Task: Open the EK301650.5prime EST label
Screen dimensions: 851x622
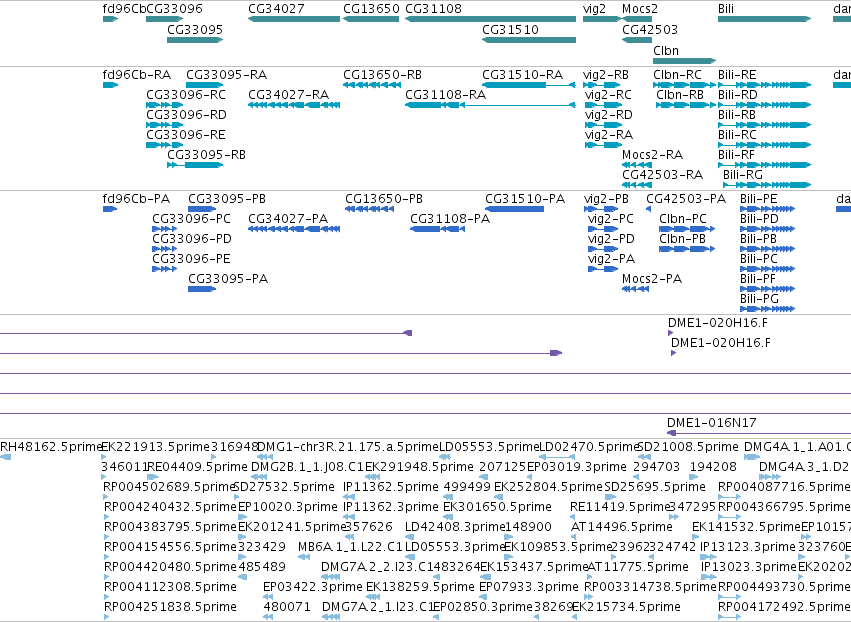Action: 497,507
